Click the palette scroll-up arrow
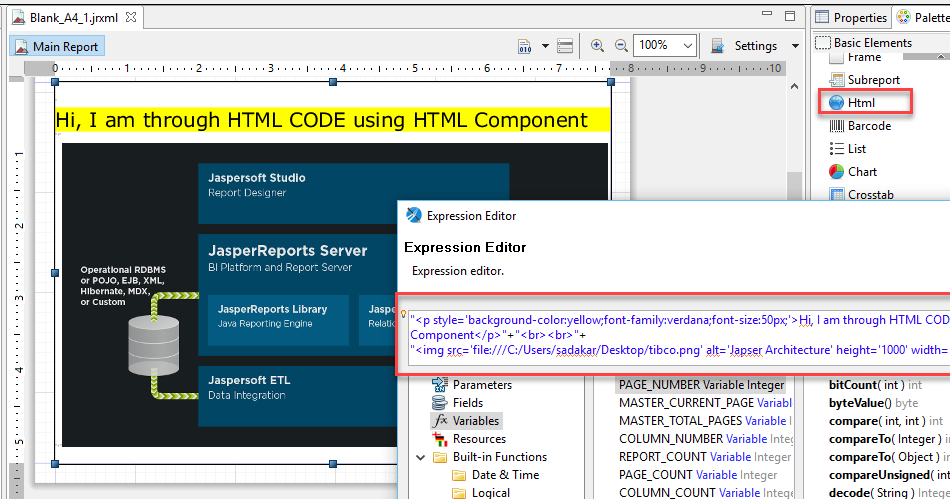950x499 pixels. click(x=940, y=56)
